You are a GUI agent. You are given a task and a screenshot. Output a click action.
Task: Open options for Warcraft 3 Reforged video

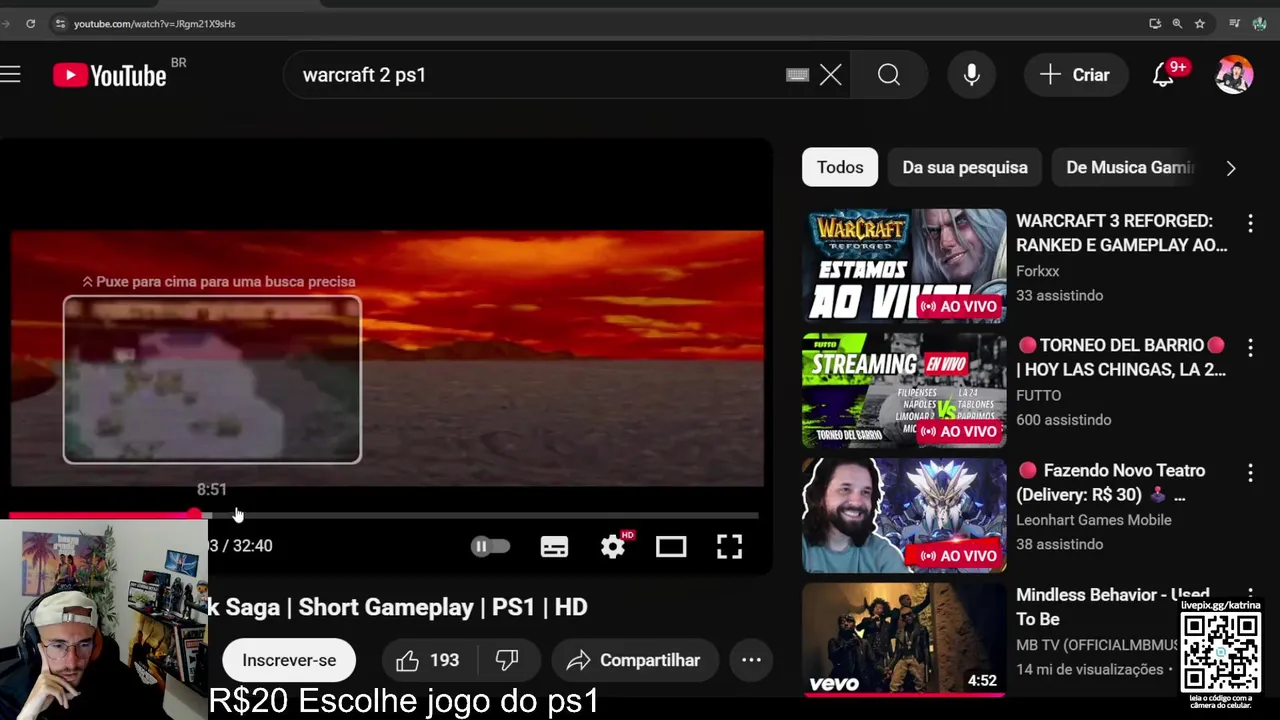(x=1250, y=223)
